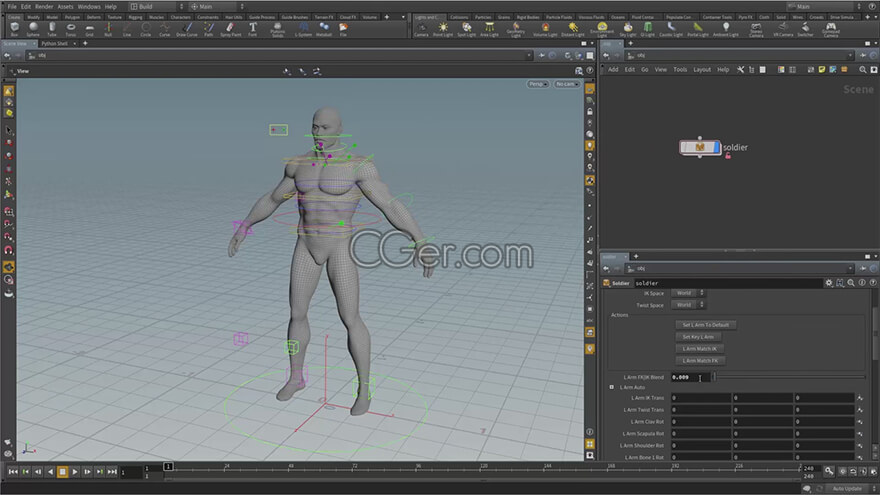880x495 pixels.
Task: Toggle the soldier node display flag
Action: pos(716,147)
